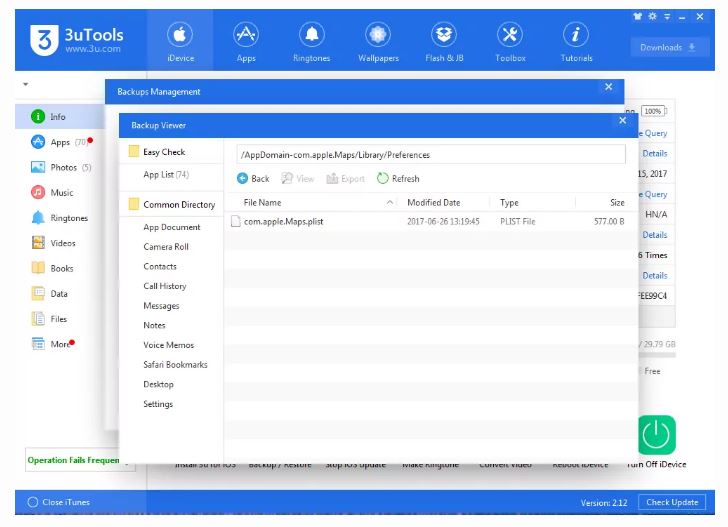Image resolution: width=728 pixels, height=527 pixels.
Task: Select Apps (70) in the sidebar
Action: (60, 142)
